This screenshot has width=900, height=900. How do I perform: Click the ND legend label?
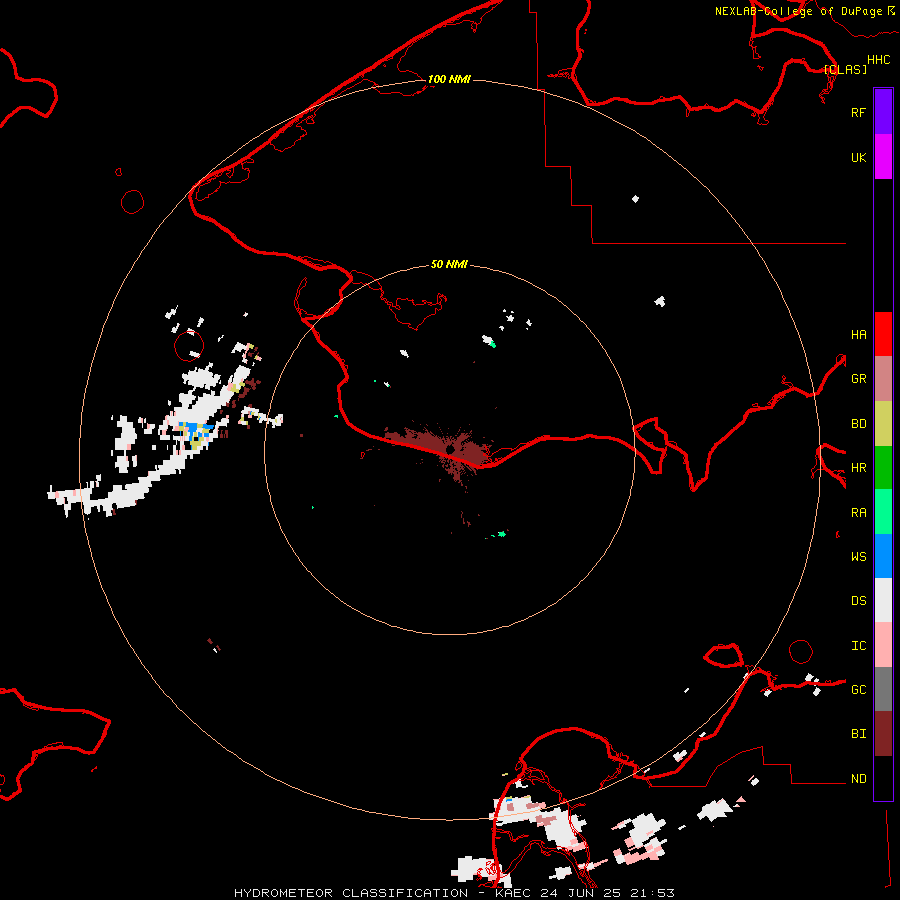click(x=858, y=779)
